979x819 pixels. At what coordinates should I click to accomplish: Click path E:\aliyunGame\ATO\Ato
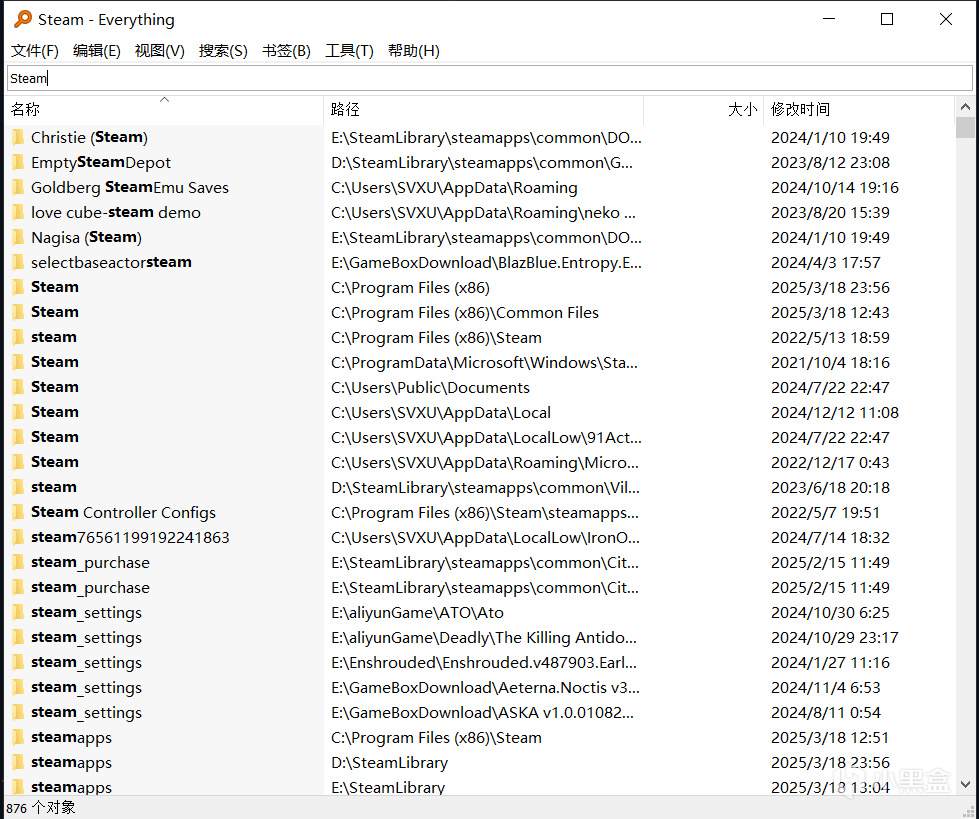coord(417,612)
